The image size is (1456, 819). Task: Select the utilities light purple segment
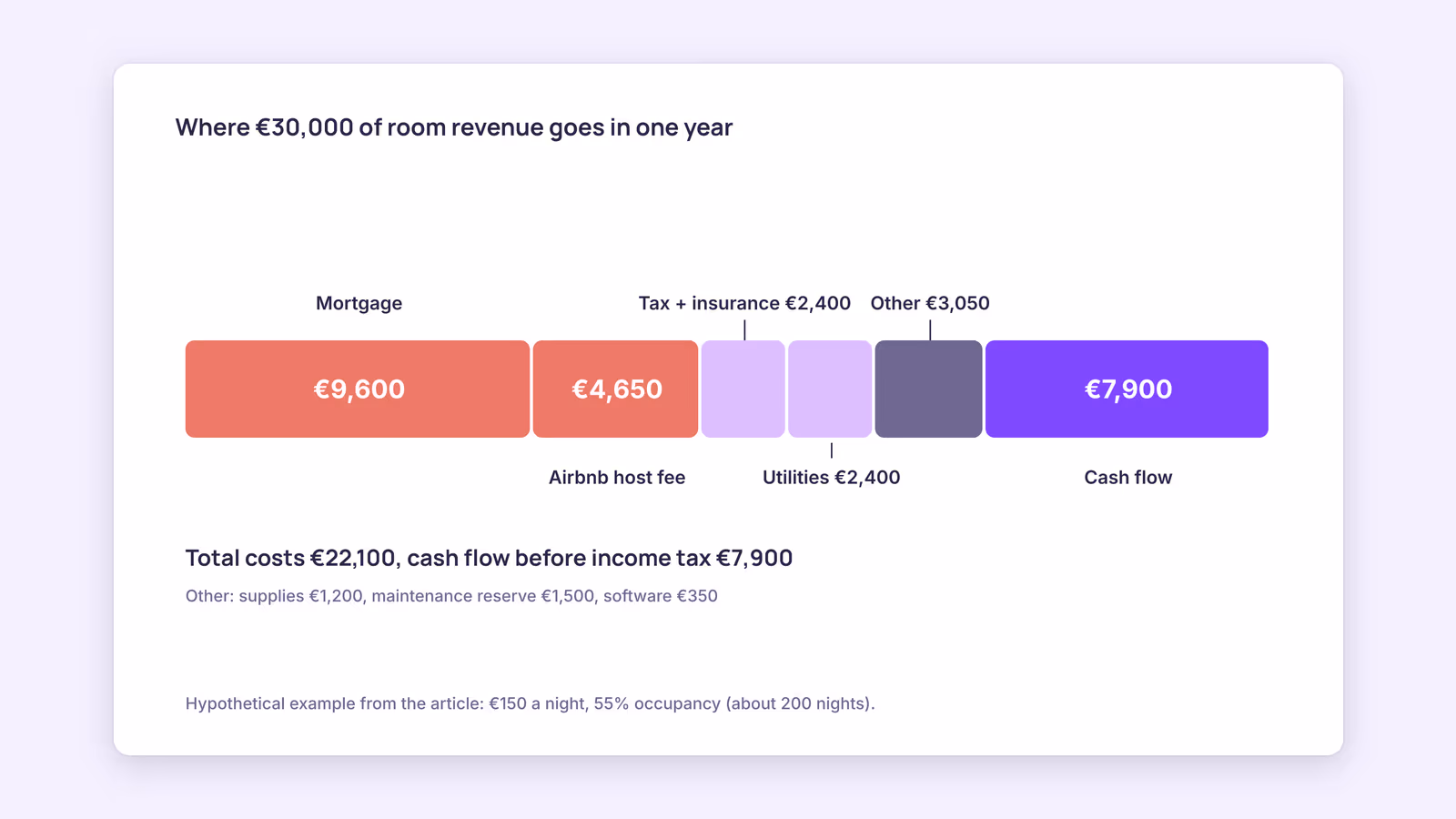coord(830,389)
